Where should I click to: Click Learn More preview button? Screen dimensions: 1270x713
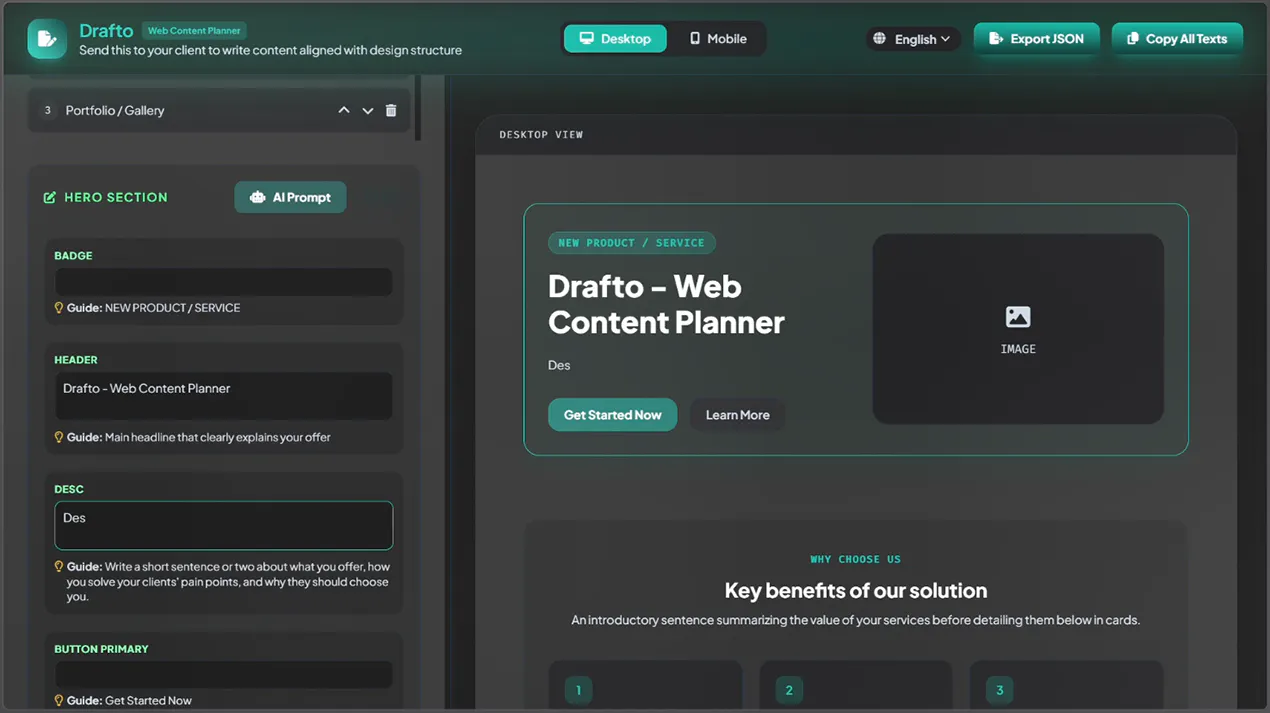click(x=737, y=415)
